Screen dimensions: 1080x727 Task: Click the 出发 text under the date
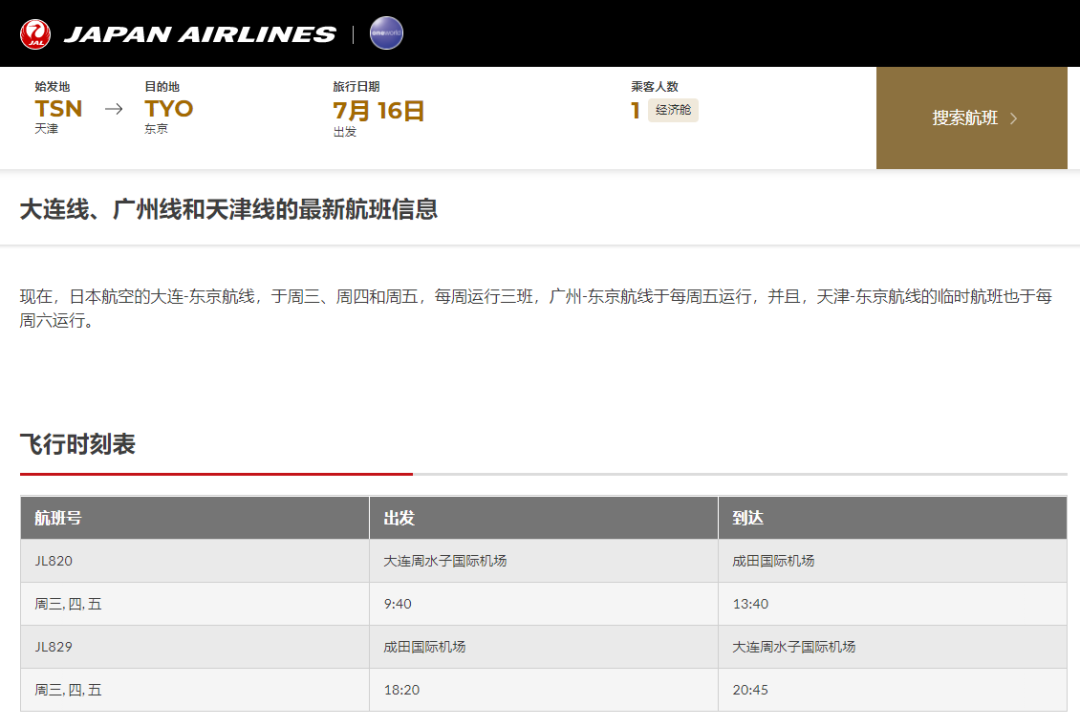344,132
